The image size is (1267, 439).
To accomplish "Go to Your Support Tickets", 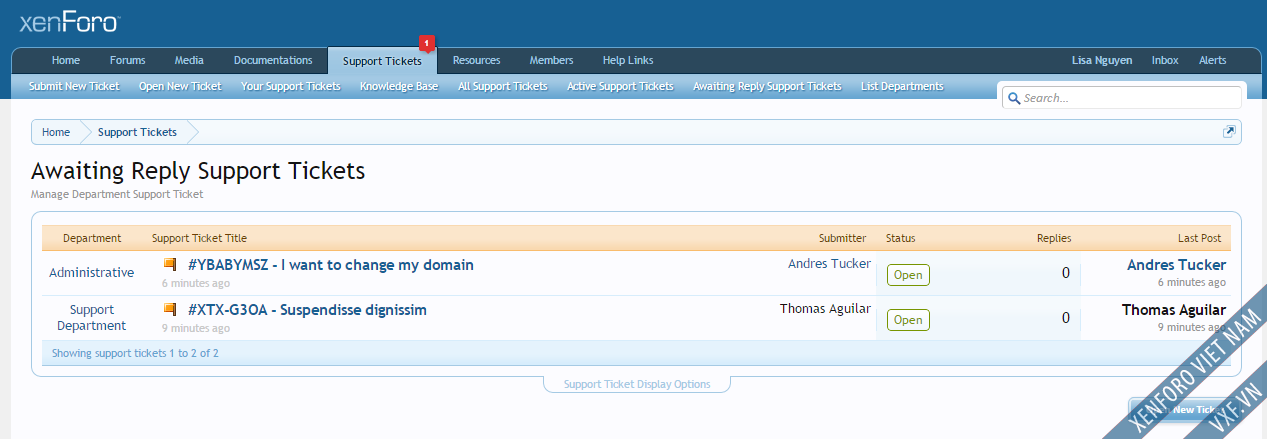I will pos(291,86).
